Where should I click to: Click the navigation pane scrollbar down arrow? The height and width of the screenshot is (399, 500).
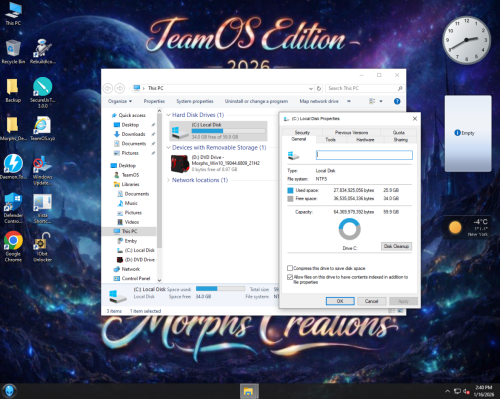tap(159, 280)
